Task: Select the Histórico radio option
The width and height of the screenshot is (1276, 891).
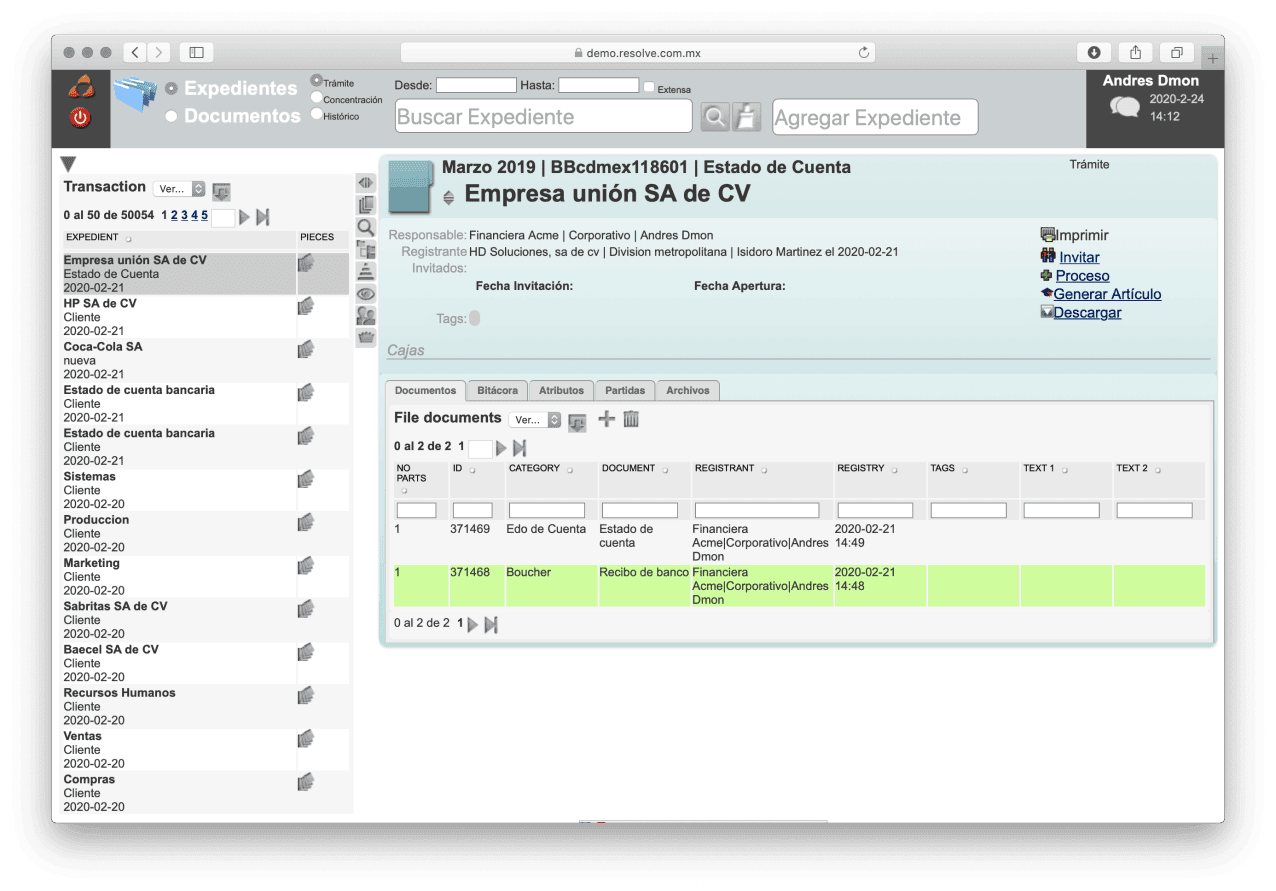Action: (x=317, y=115)
